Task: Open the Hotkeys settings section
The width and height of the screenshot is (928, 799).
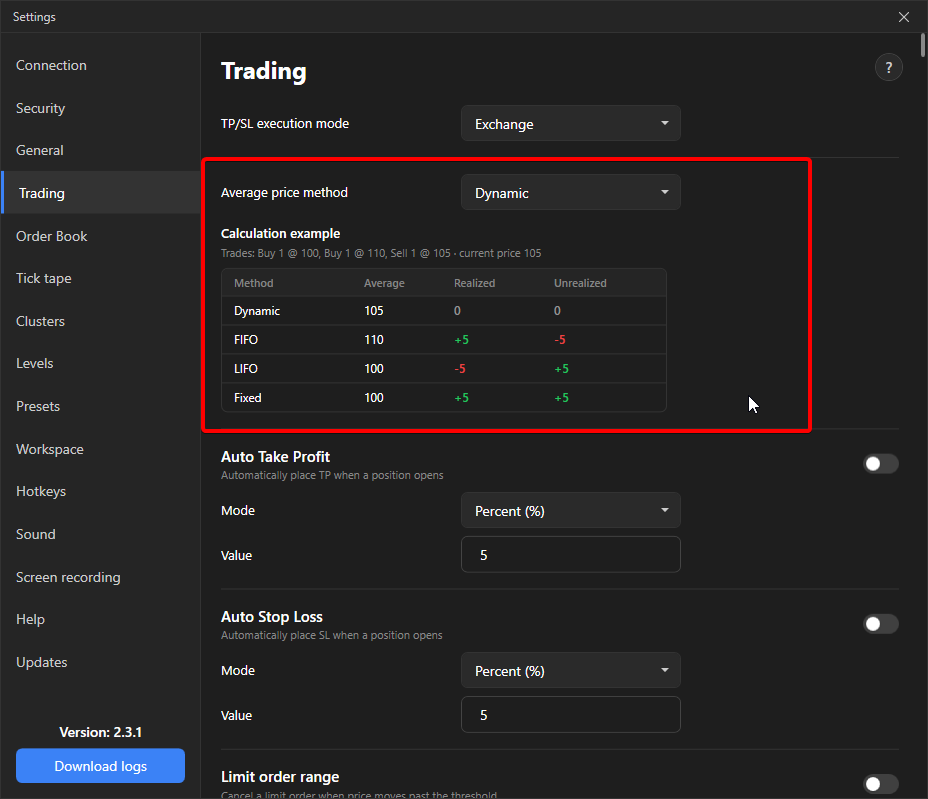Action: point(101,491)
